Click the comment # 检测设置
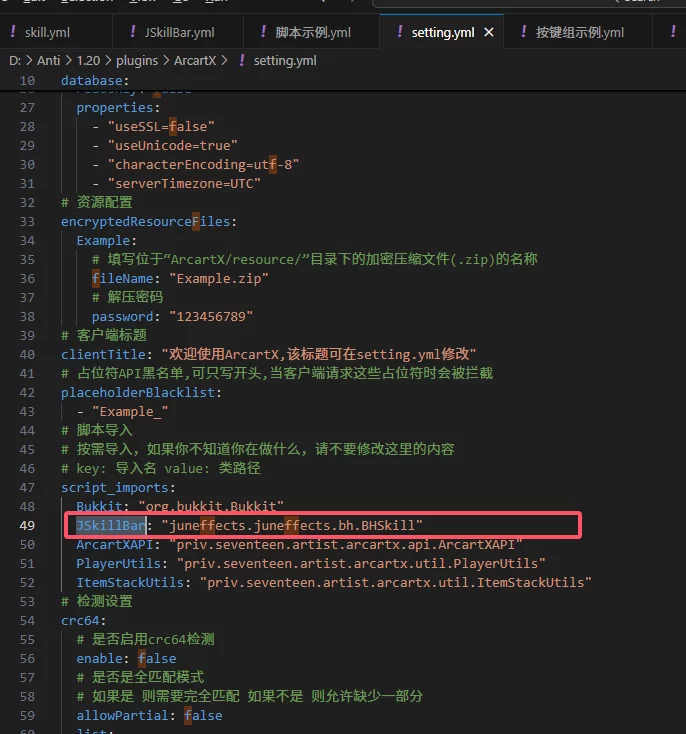This screenshot has height=734, width=686. tap(96, 602)
